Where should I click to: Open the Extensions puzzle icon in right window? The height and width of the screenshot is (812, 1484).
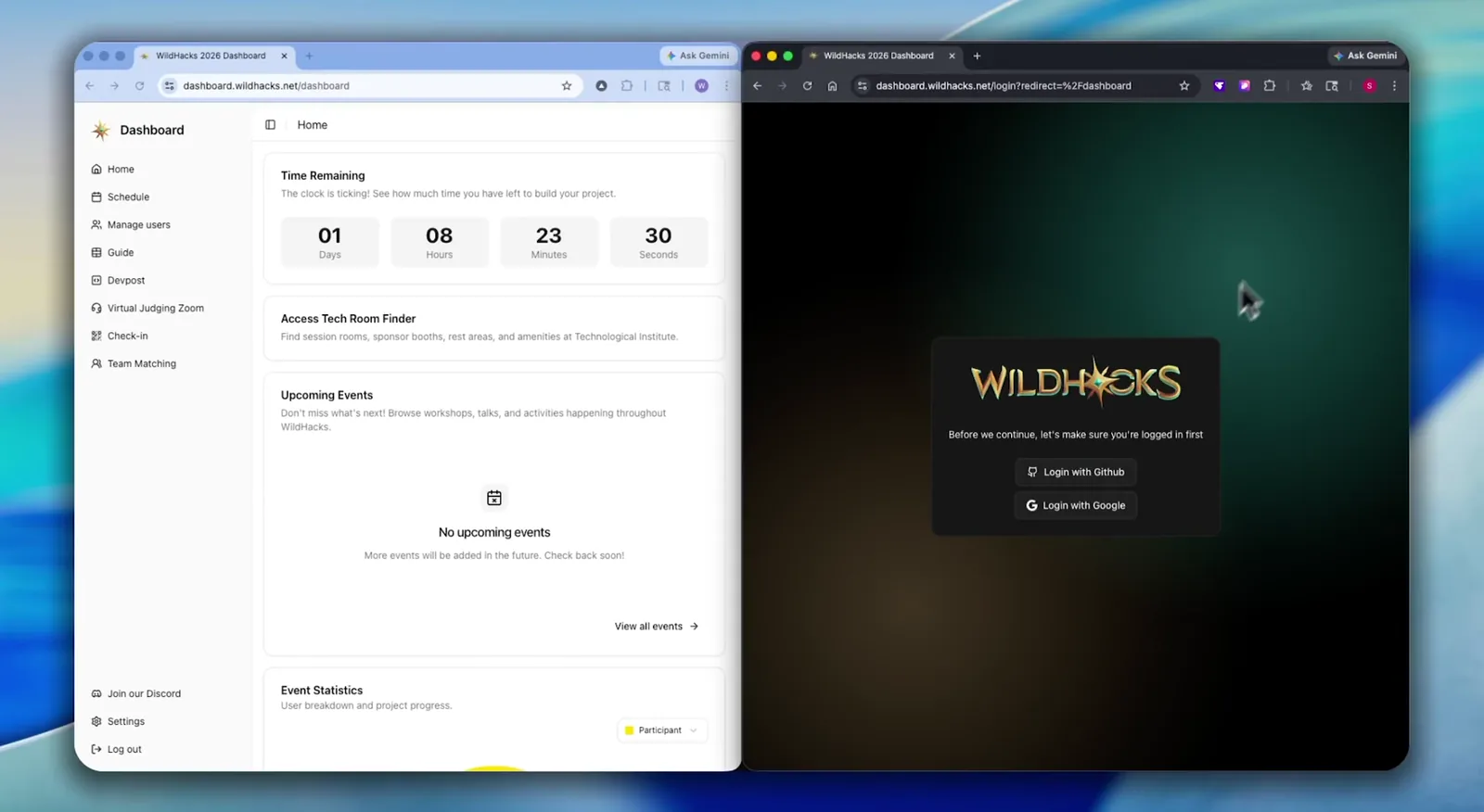1270,85
